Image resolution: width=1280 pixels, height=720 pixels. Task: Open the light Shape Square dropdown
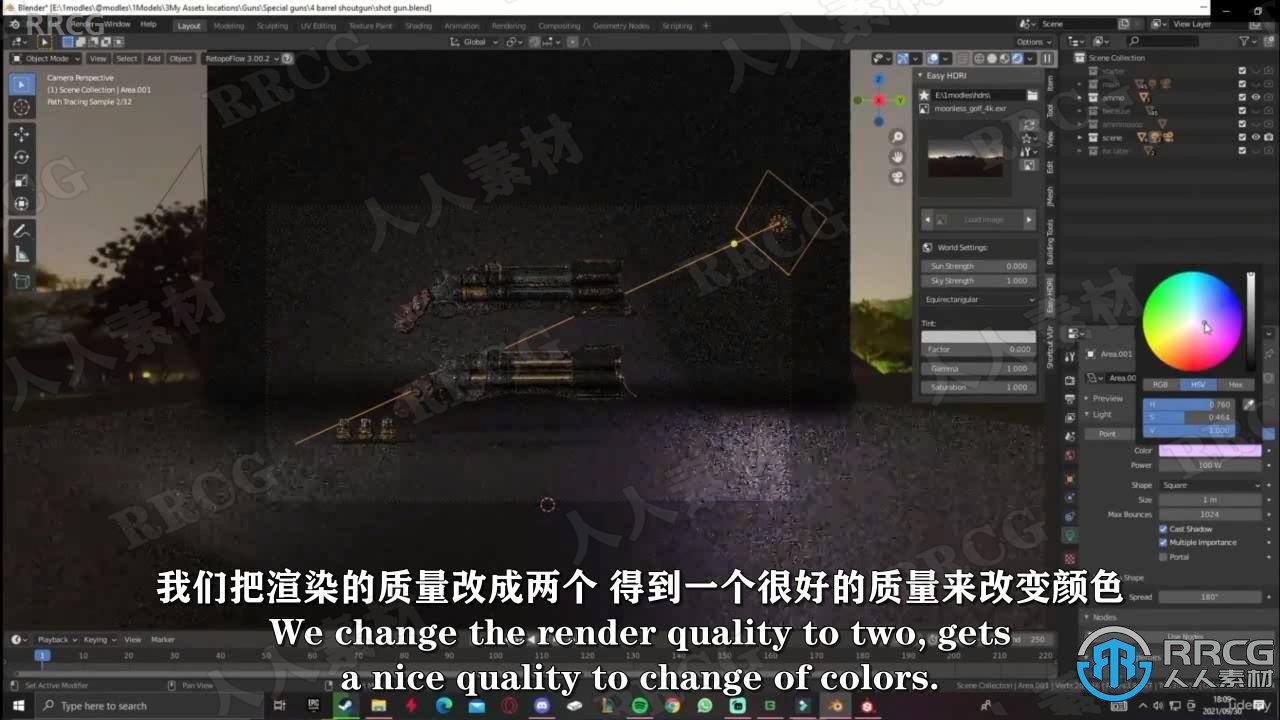pyautogui.click(x=1210, y=485)
